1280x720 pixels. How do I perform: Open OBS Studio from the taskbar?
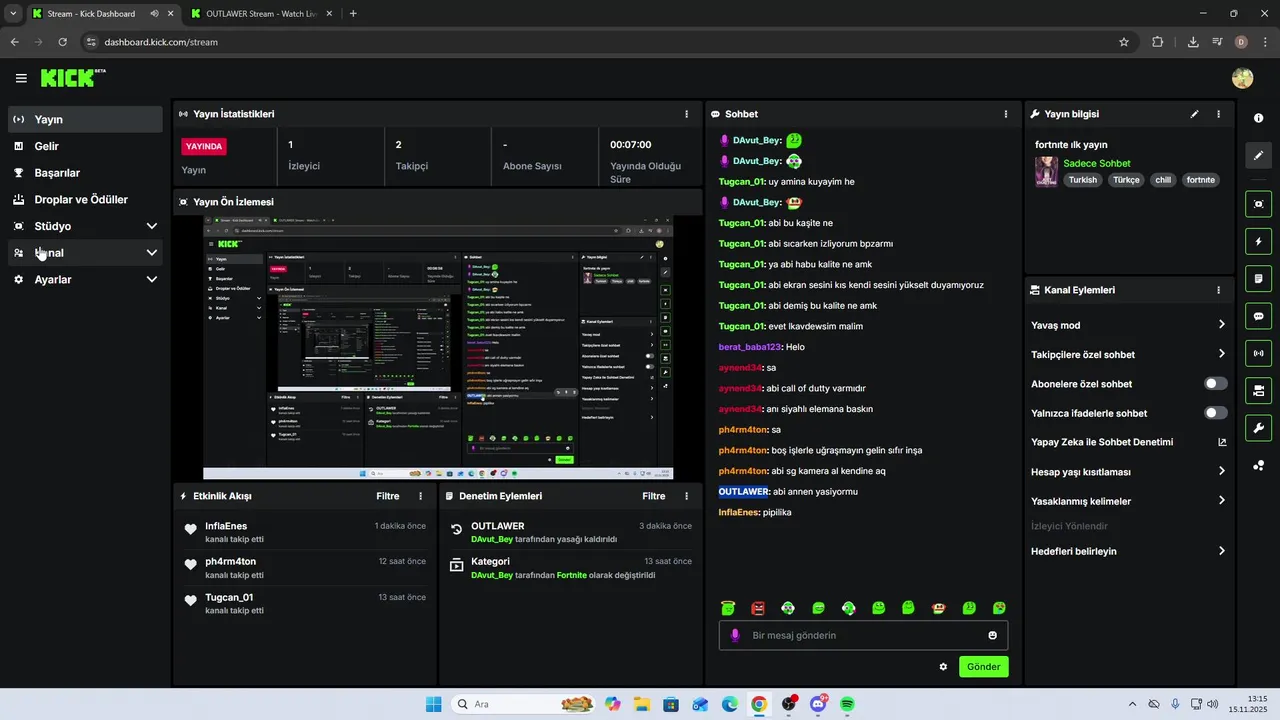coord(789,704)
